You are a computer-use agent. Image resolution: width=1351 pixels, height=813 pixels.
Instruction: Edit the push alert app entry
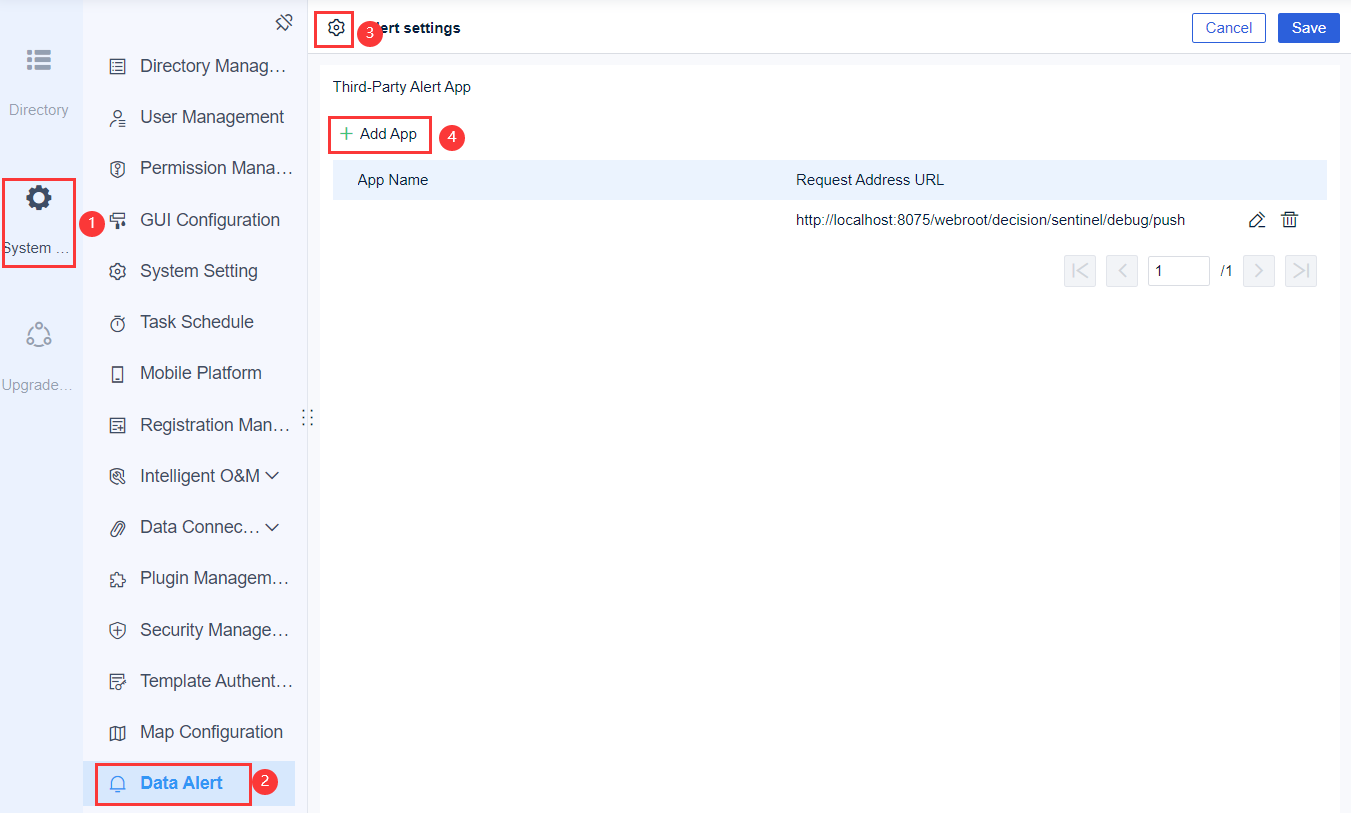pyautogui.click(x=1257, y=219)
